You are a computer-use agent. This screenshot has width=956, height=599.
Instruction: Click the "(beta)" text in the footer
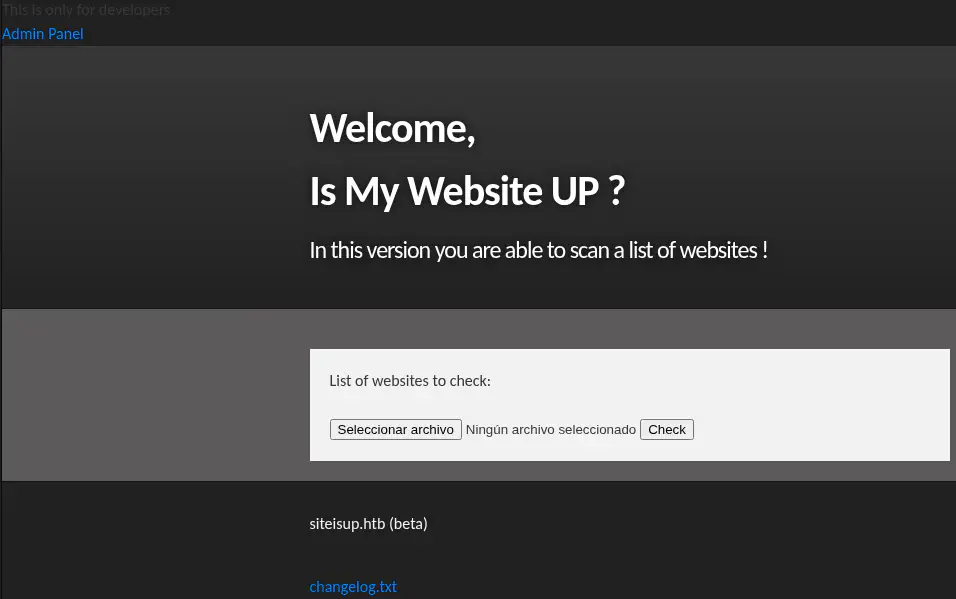click(408, 523)
